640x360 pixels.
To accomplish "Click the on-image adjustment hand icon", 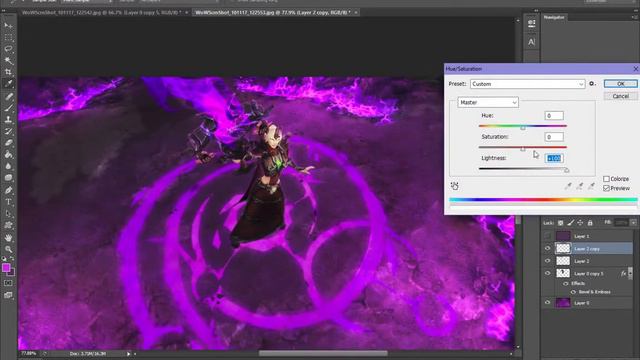I will 455,186.
